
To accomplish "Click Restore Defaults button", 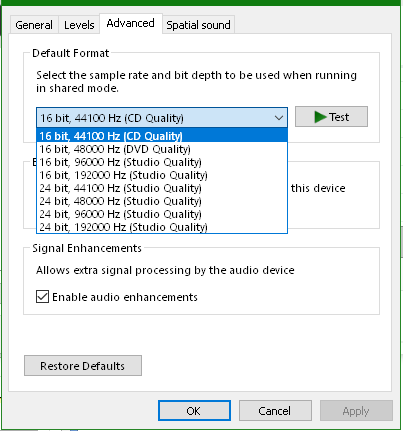I will pyautogui.click(x=83, y=366).
